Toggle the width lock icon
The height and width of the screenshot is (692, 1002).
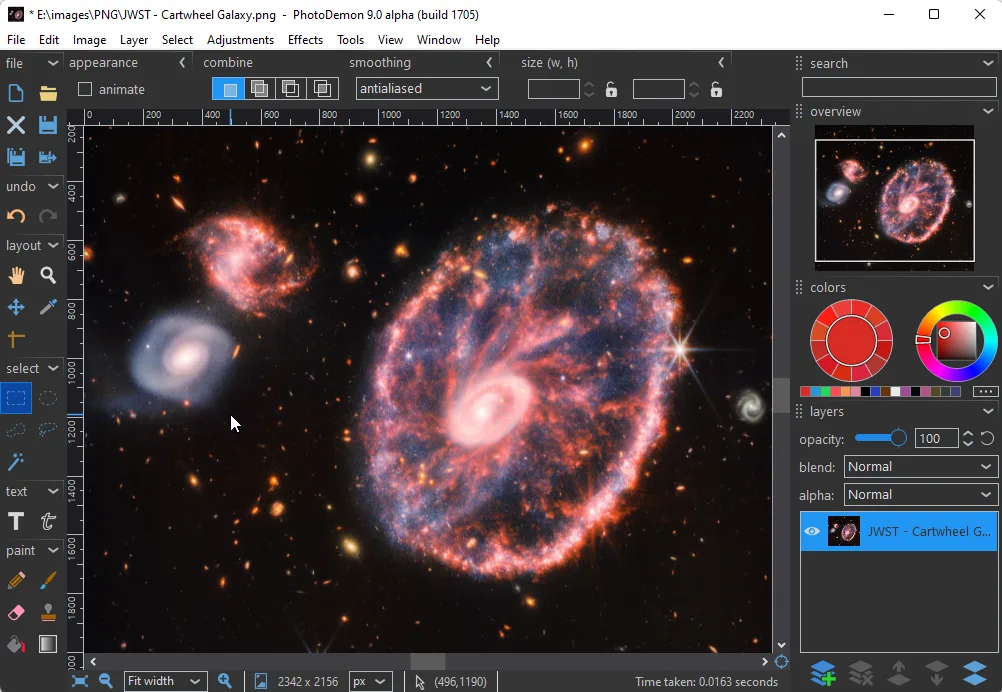coord(611,89)
